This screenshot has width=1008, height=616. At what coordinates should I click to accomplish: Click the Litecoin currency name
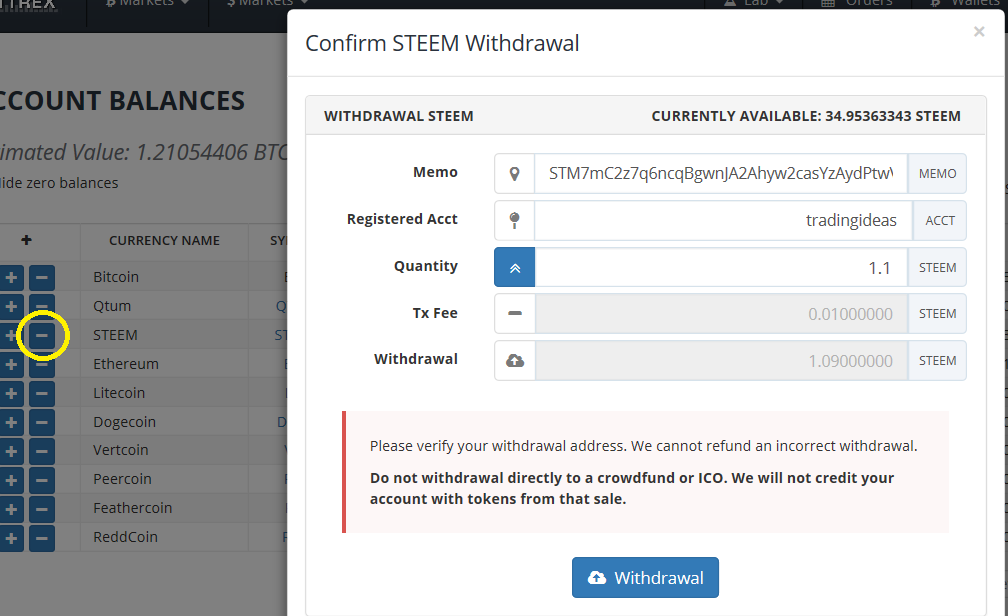point(119,393)
